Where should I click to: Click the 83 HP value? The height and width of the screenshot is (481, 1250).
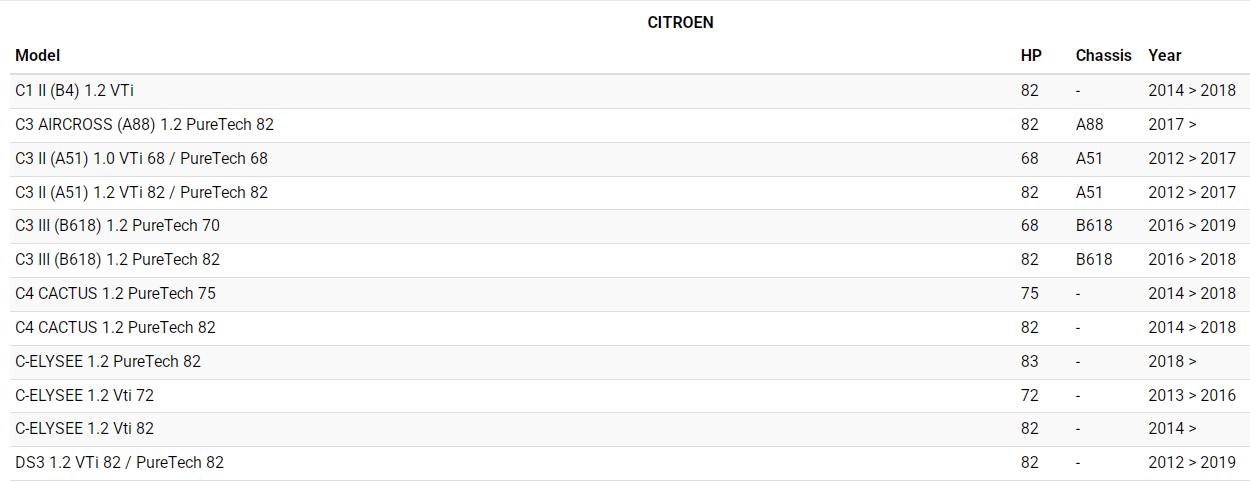pyautogui.click(x=1030, y=362)
